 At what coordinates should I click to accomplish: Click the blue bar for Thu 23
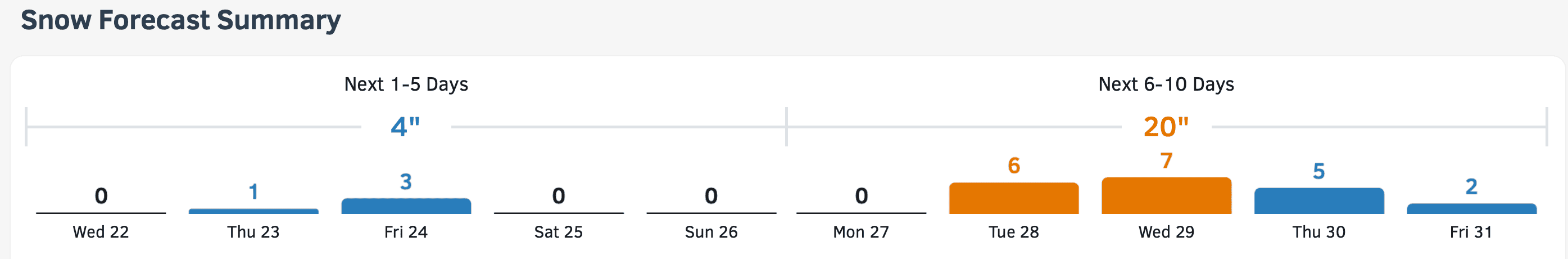pyautogui.click(x=253, y=211)
